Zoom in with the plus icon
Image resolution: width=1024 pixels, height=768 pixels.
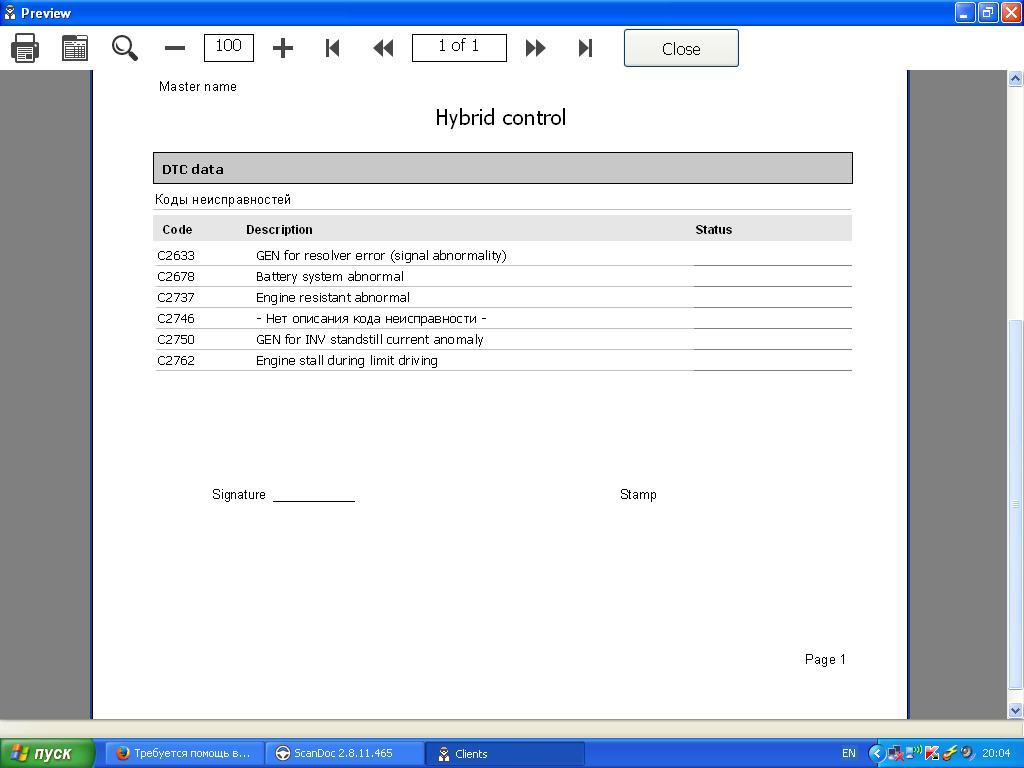tap(283, 48)
